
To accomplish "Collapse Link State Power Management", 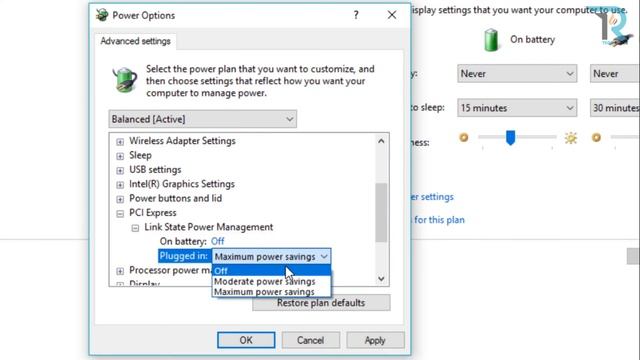I will pos(135,228).
